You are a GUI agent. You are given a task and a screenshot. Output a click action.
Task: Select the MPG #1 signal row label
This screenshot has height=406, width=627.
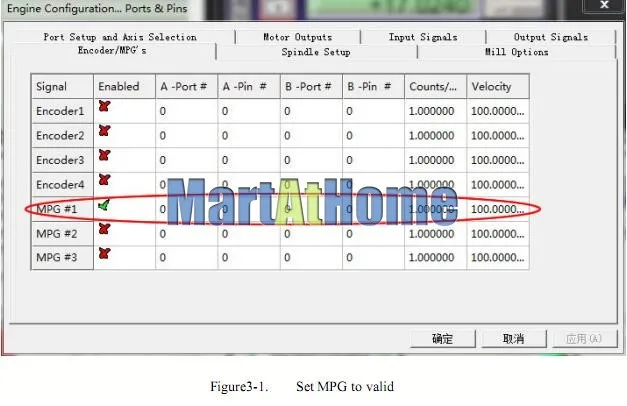62,209
